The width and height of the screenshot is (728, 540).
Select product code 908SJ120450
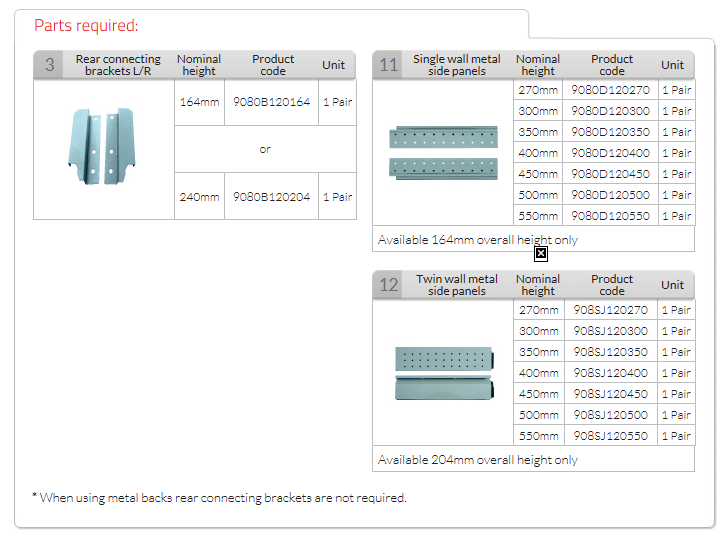pos(610,394)
